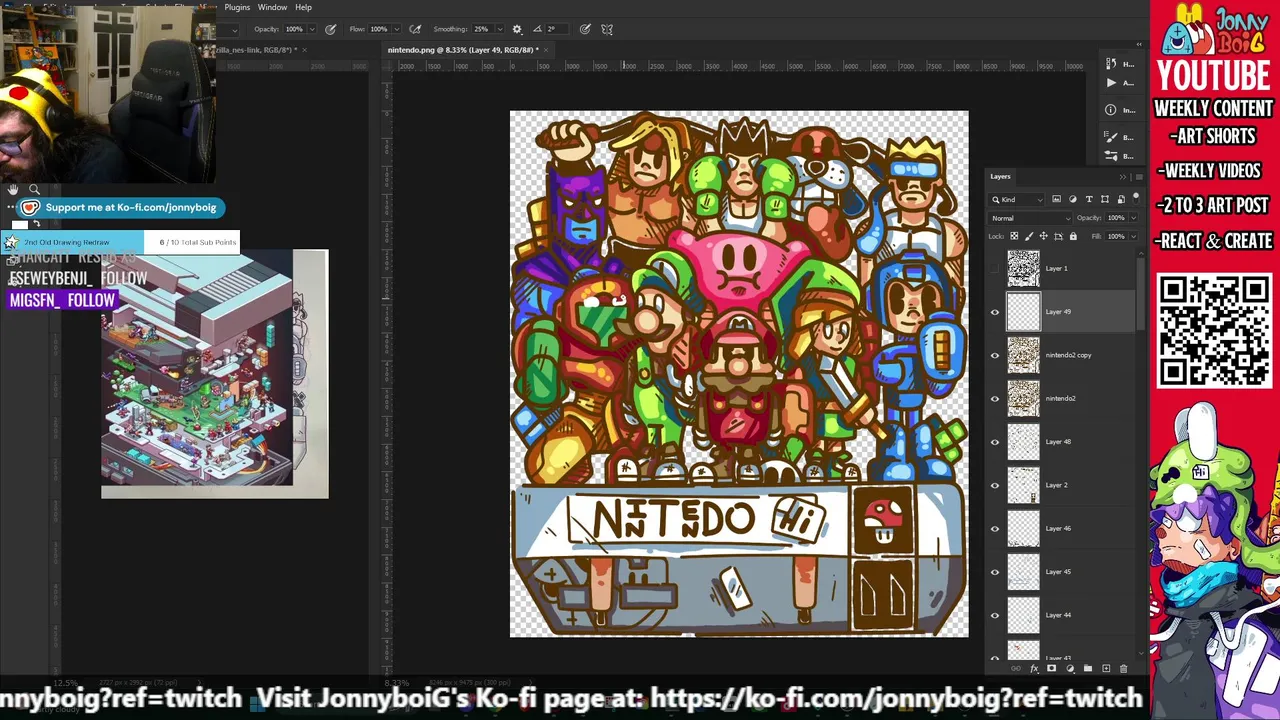This screenshot has width=1280, height=720.
Task: Toggle the type layer filter icon
Action: tap(1089, 199)
